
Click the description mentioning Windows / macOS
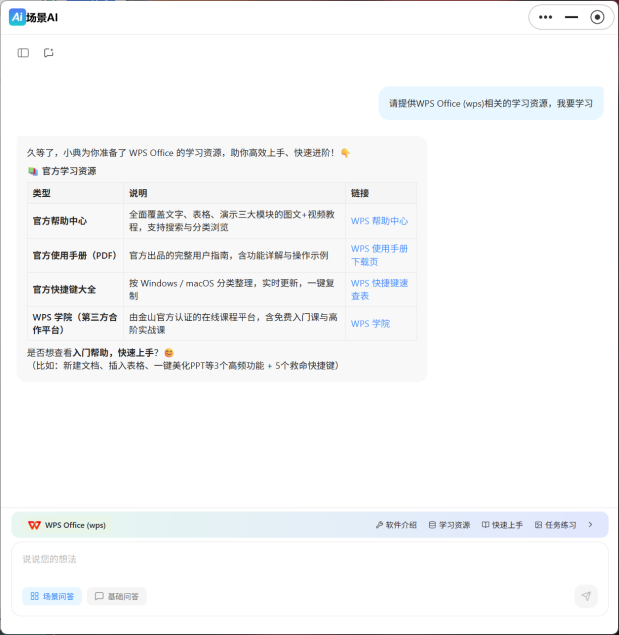(232, 290)
